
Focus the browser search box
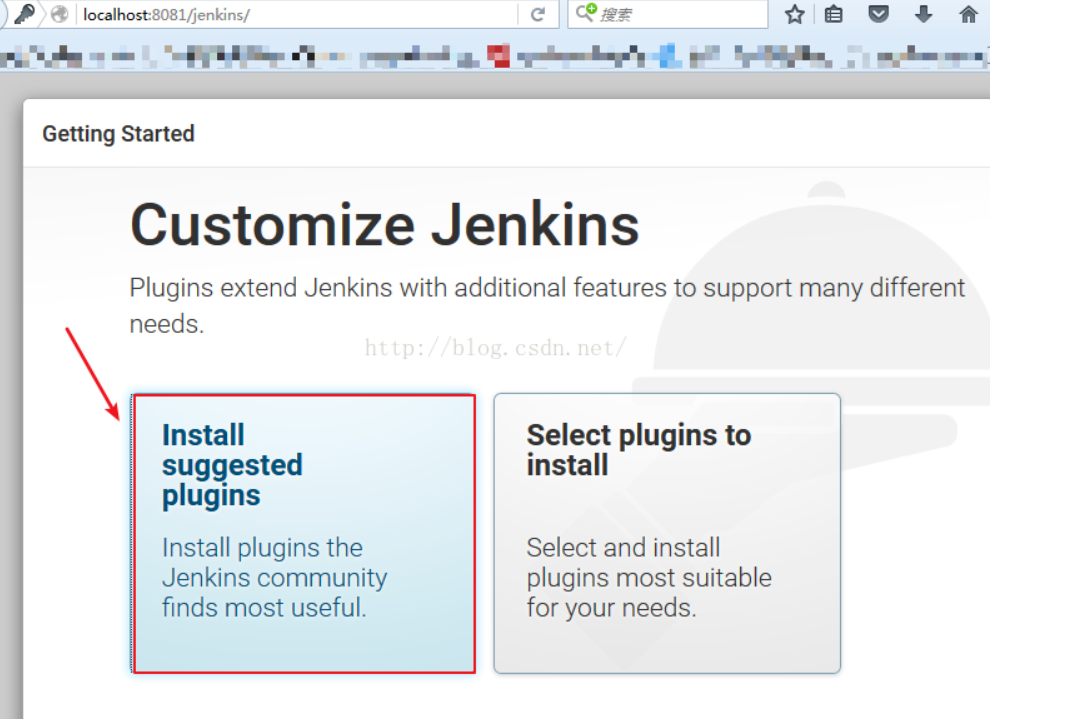(668, 14)
